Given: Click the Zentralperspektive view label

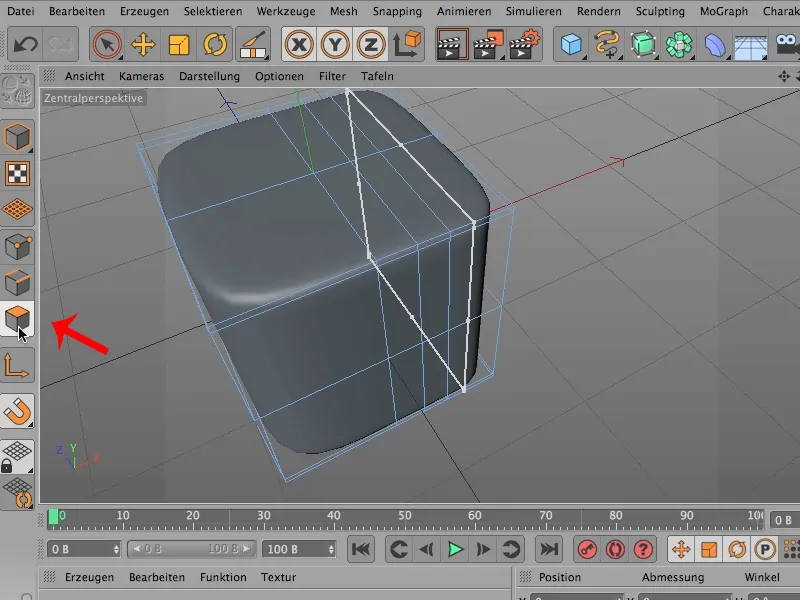Looking at the screenshot, I should pyautogui.click(x=93, y=98).
